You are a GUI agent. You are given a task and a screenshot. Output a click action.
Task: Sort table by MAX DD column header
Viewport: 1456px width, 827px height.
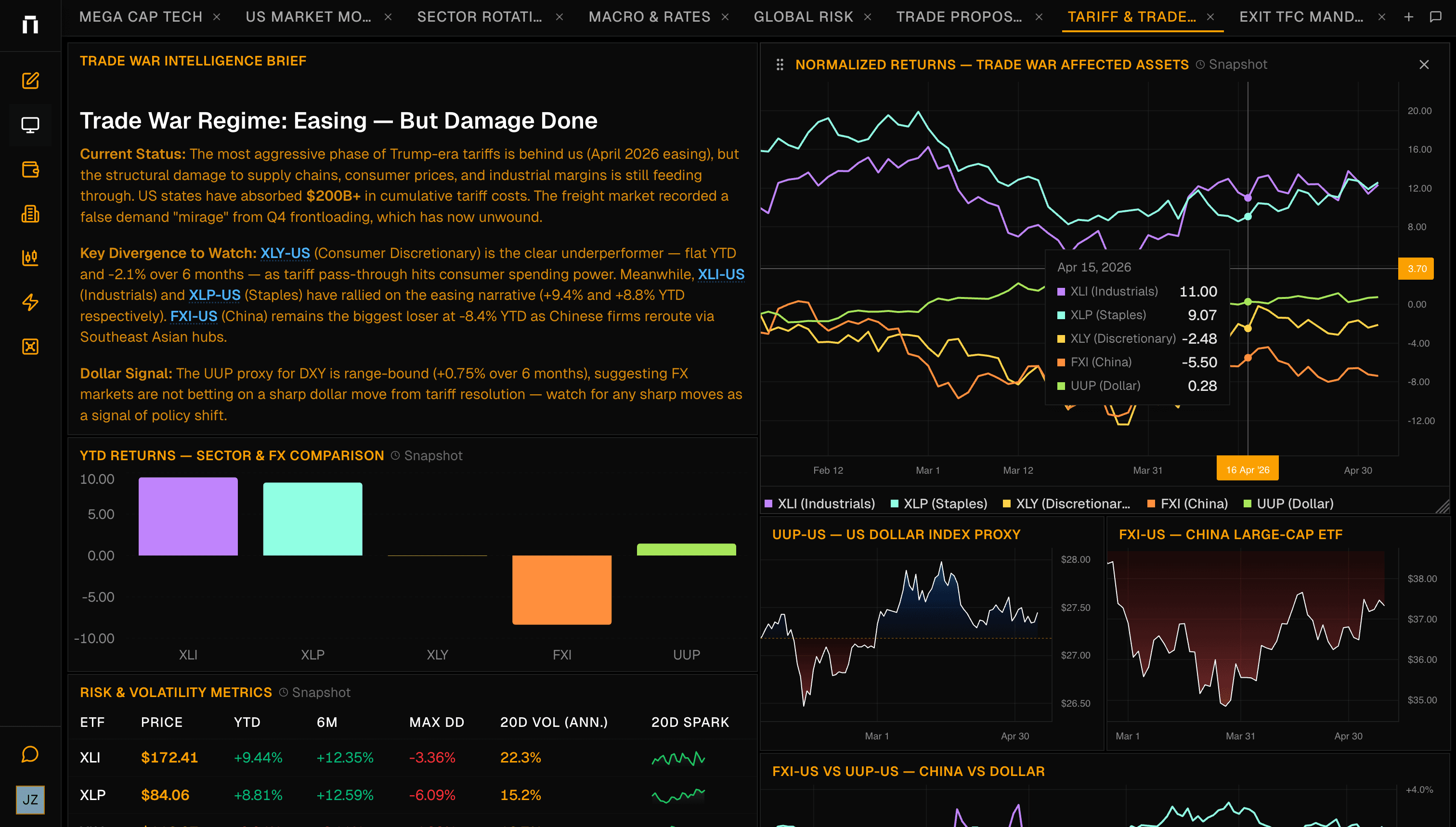click(437, 723)
